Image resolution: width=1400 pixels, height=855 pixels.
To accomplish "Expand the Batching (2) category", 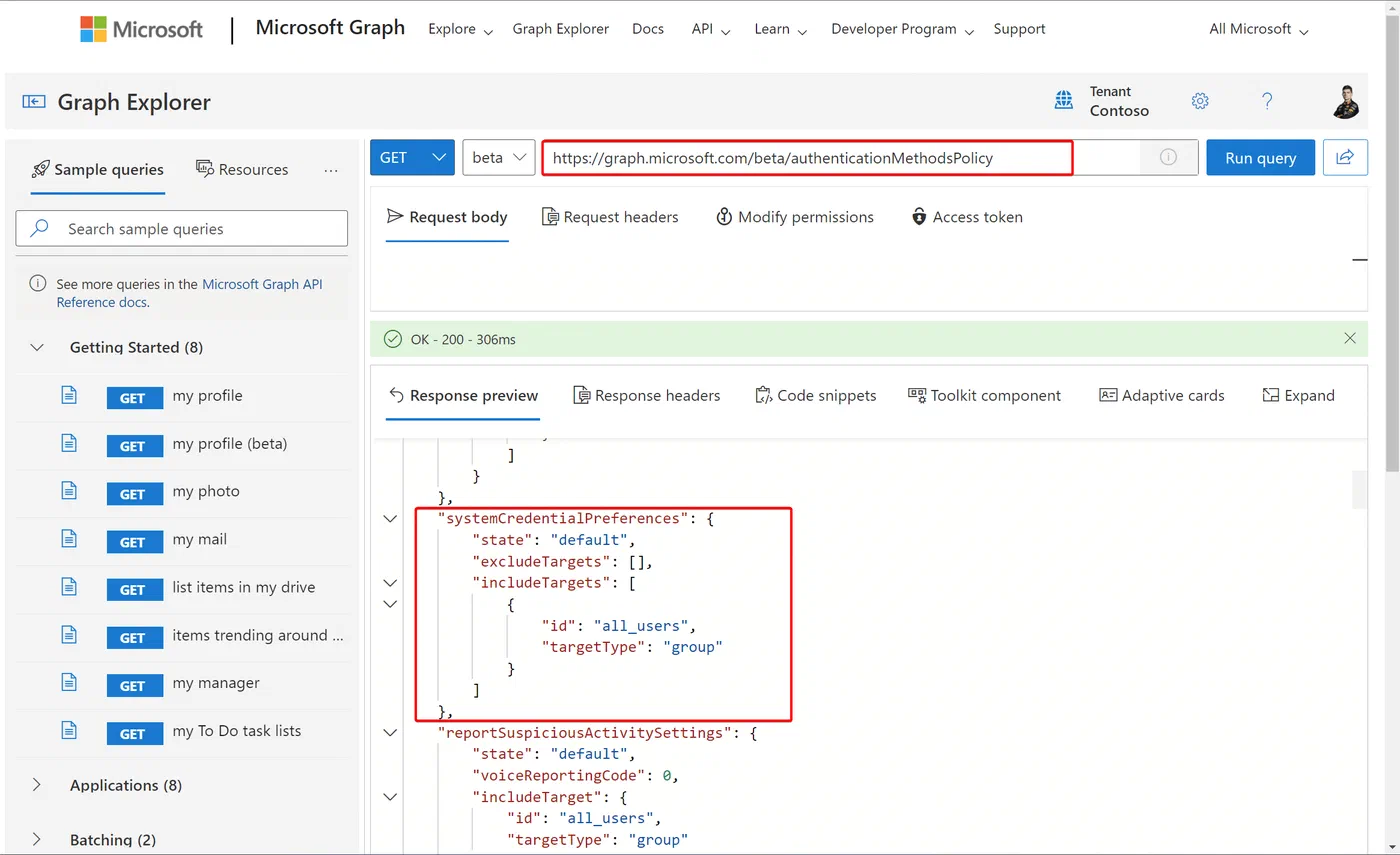I will [x=37, y=840].
